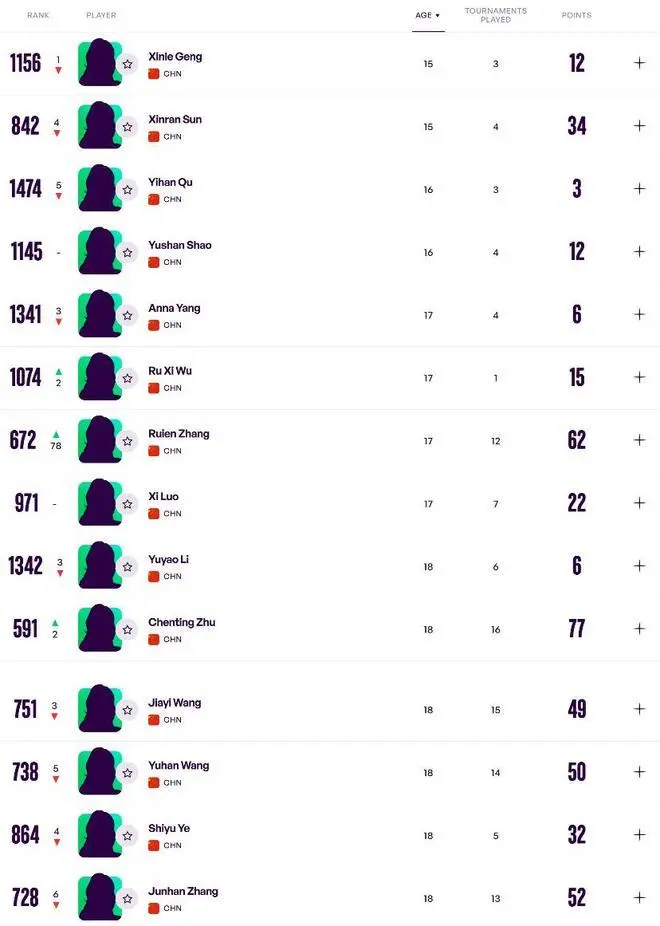
Task: Expand Xinran Sun's row with the plus
Action: [x=639, y=126]
